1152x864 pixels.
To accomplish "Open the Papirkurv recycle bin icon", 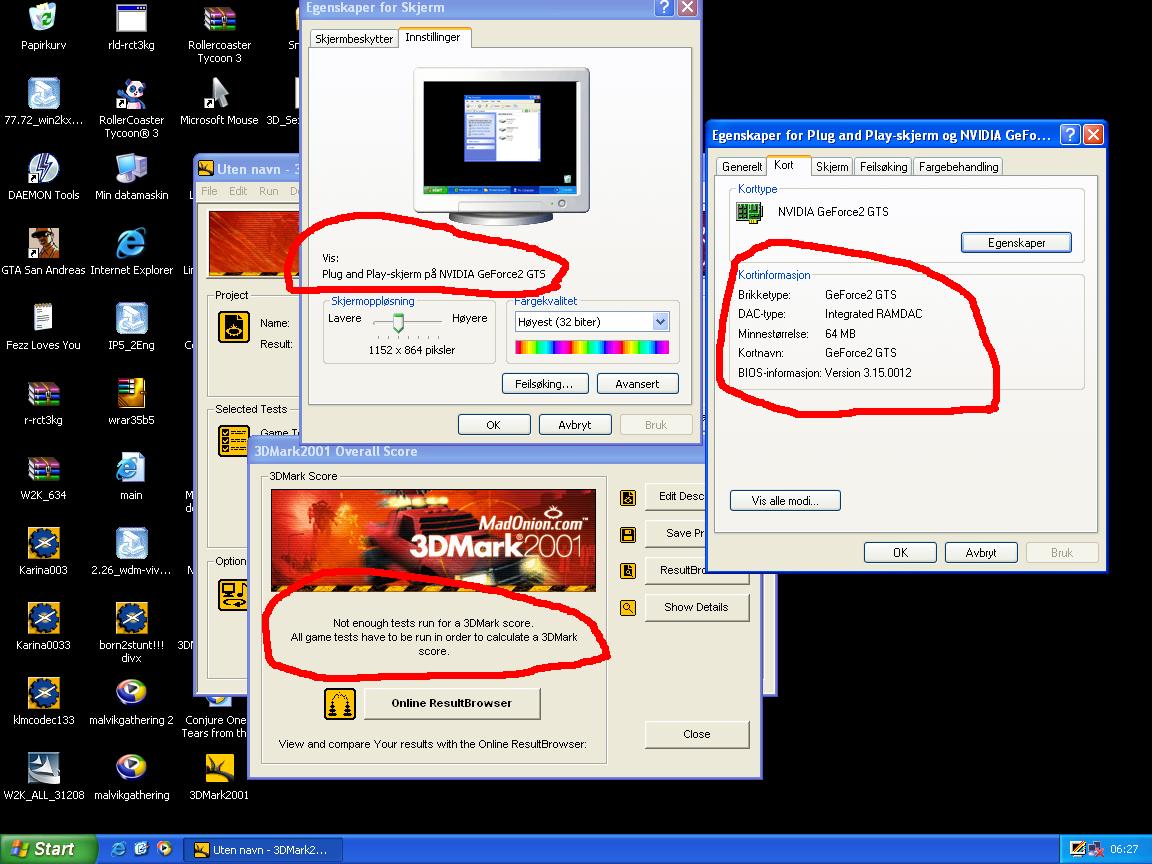I will (x=43, y=18).
